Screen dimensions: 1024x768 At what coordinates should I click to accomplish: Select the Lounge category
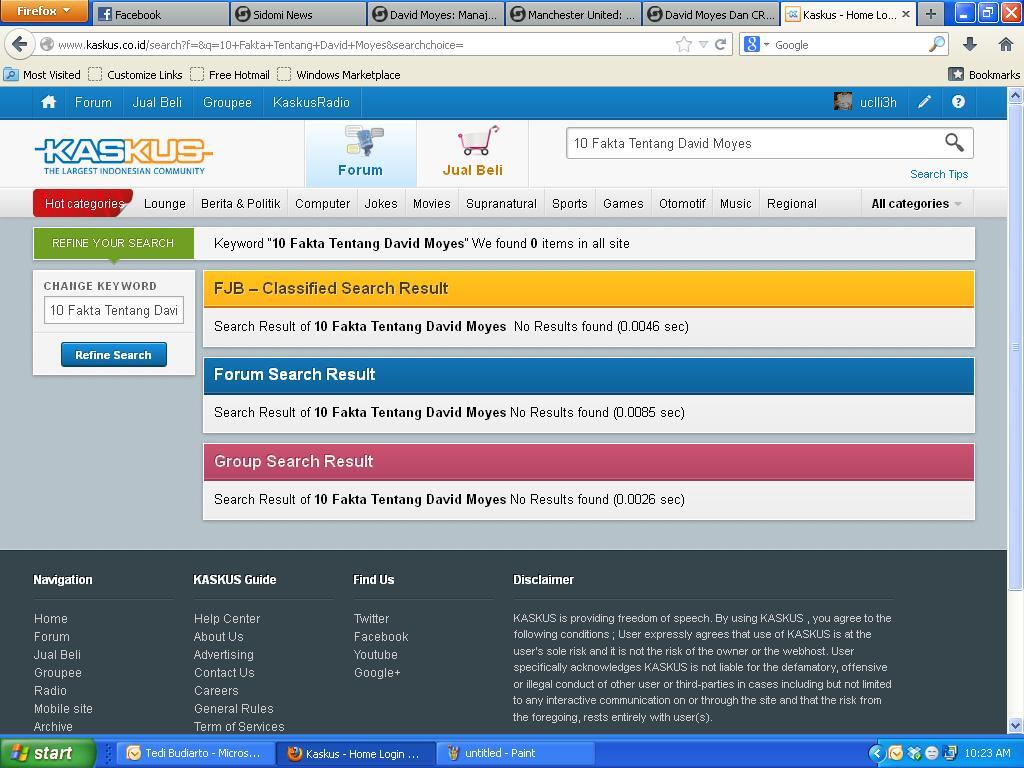point(165,204)
